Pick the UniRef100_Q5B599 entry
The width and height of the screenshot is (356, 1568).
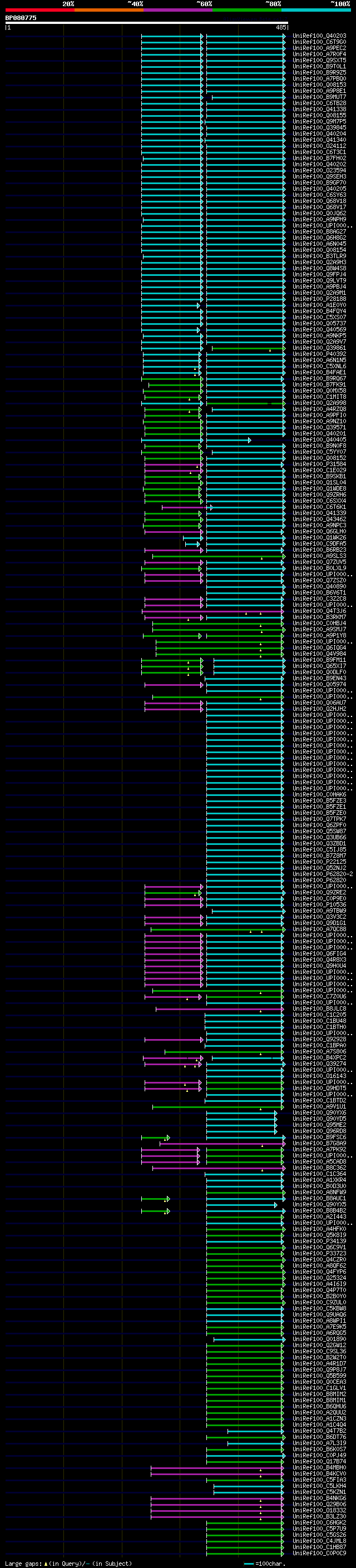tap(319, 1376)
